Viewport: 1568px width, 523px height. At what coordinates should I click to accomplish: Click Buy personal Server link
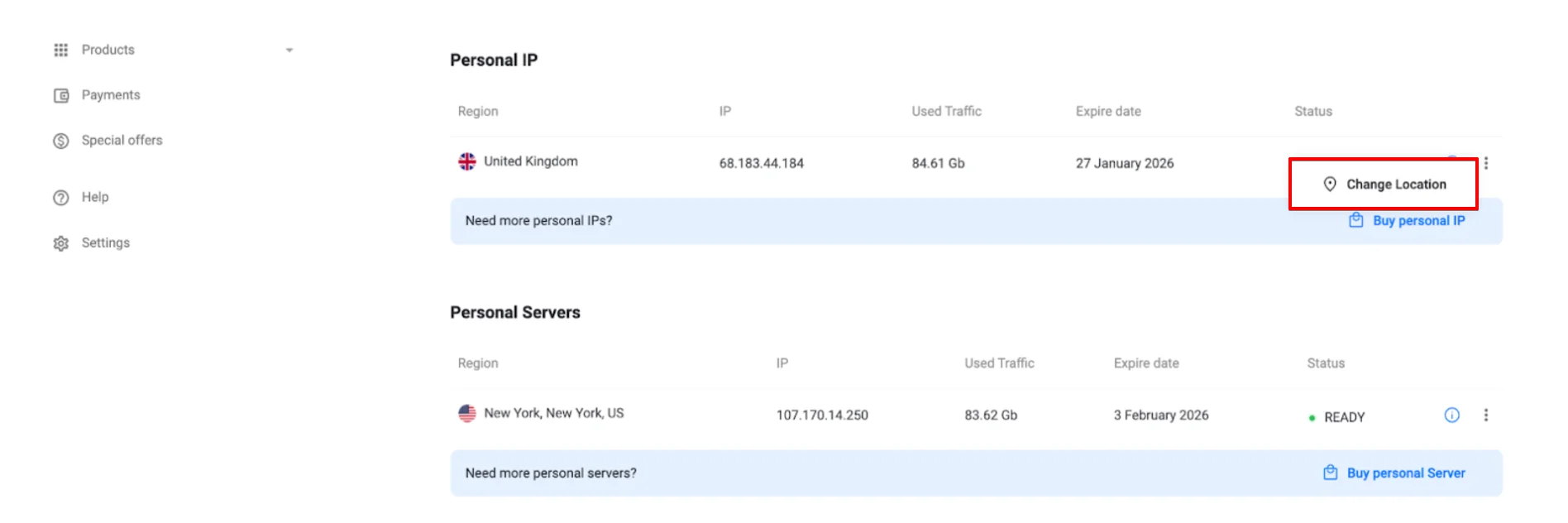point(1405,473)
